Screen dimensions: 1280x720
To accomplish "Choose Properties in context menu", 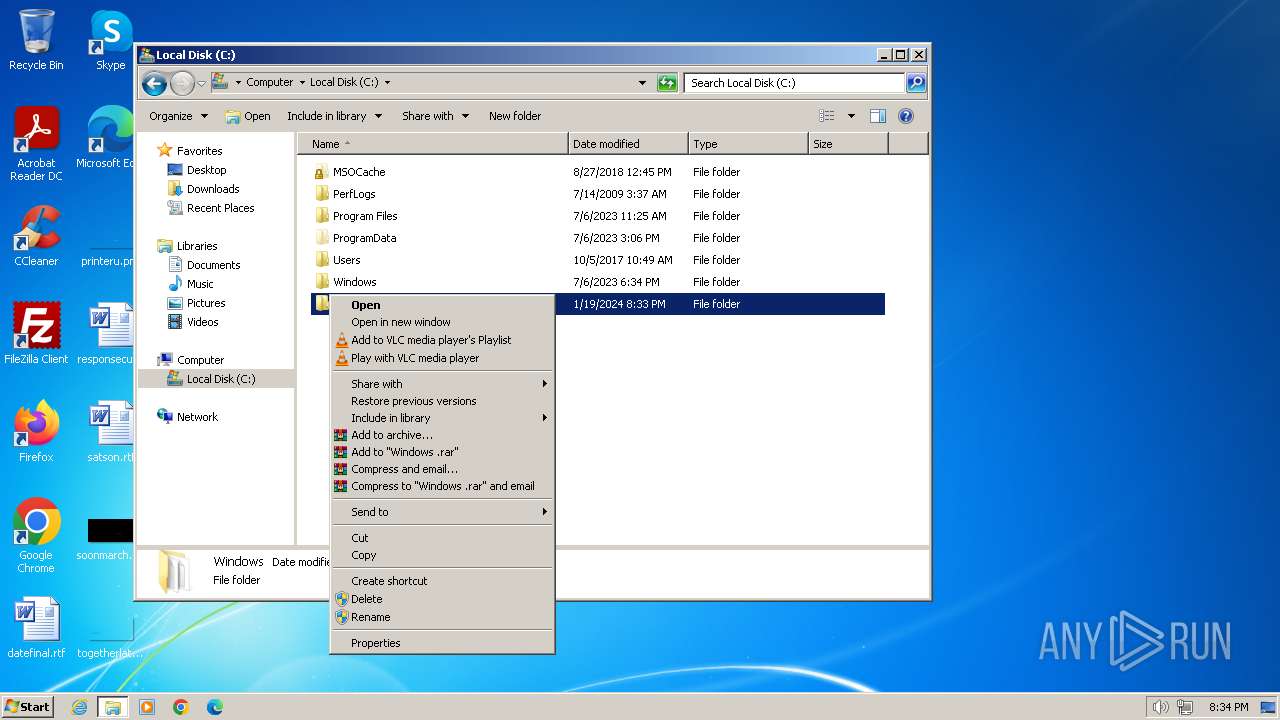I will [x=442, y=643].
